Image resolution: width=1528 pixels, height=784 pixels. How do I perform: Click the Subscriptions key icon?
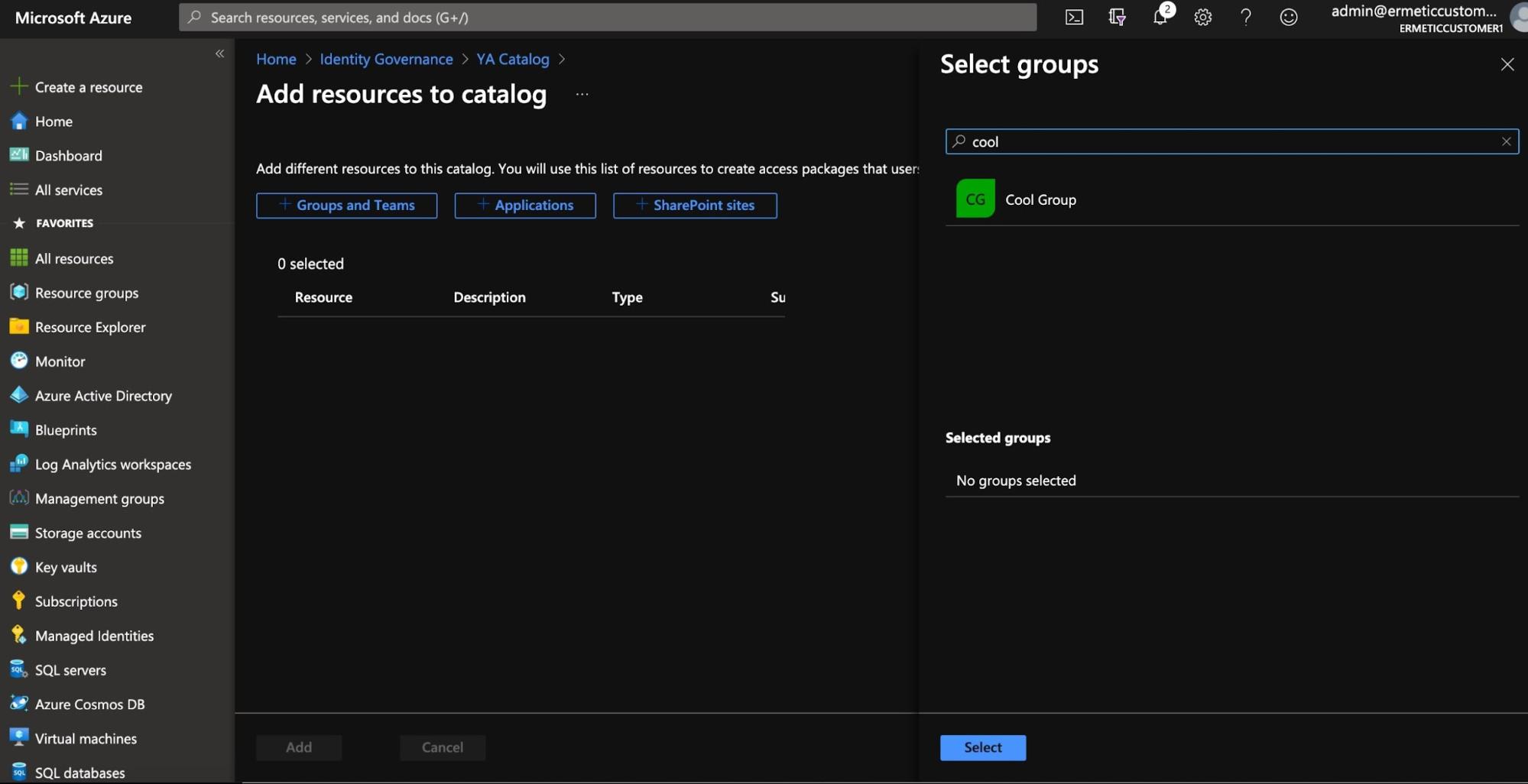(x=19, y=601)
